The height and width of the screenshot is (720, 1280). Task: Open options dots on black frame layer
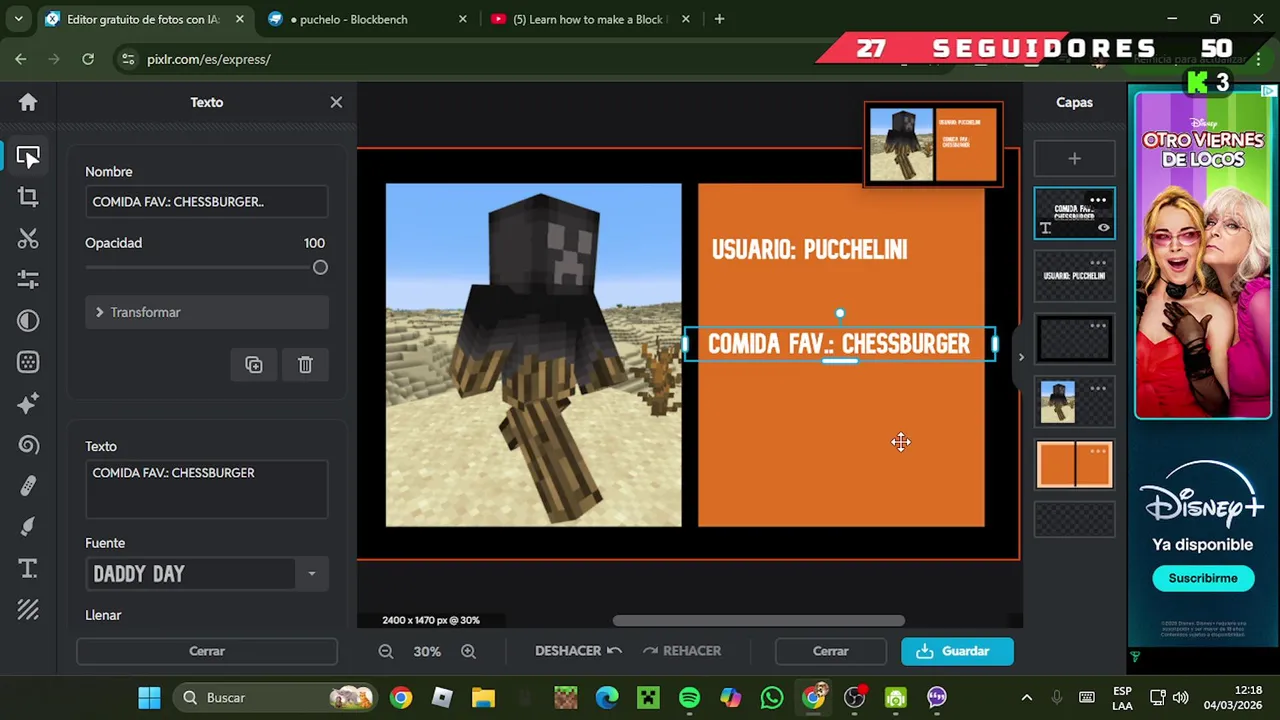tap(1098, 325)
